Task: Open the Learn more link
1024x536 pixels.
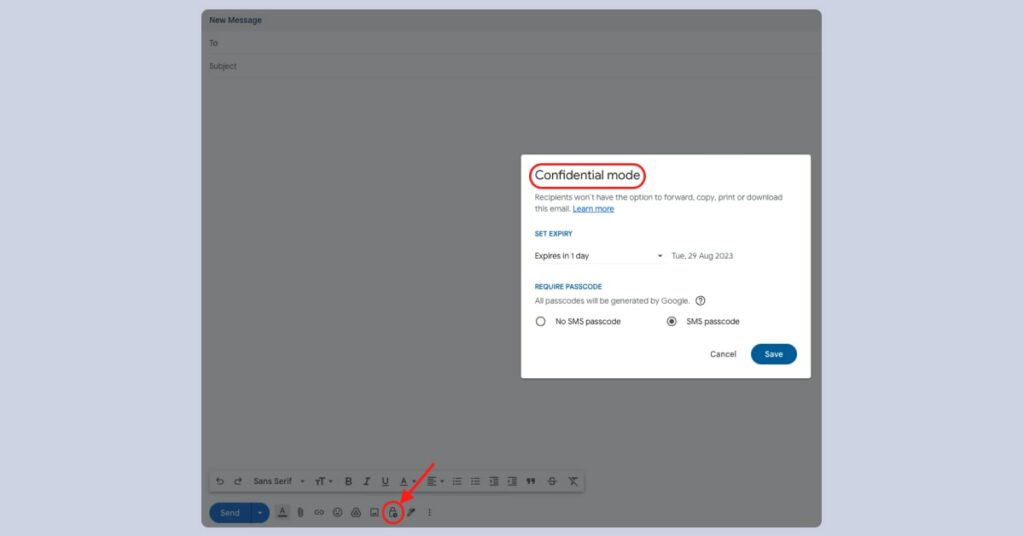Action: coord(593,209)
